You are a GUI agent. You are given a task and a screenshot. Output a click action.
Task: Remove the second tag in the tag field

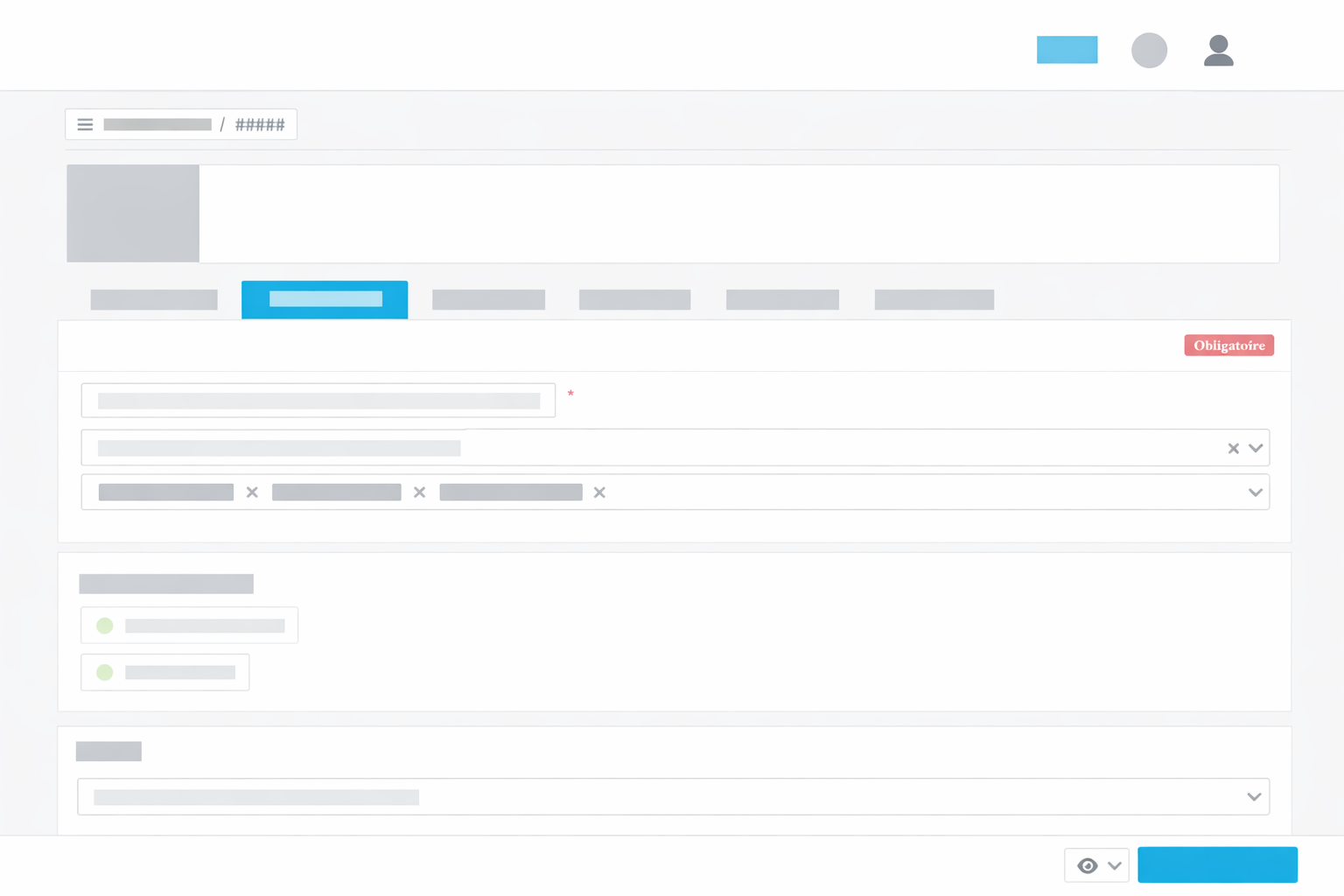419,492
